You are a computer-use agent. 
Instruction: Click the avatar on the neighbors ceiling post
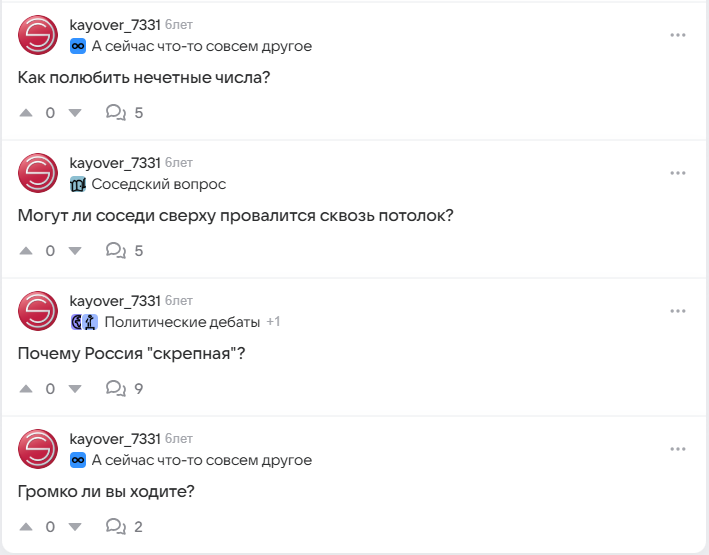pos(38,173)
